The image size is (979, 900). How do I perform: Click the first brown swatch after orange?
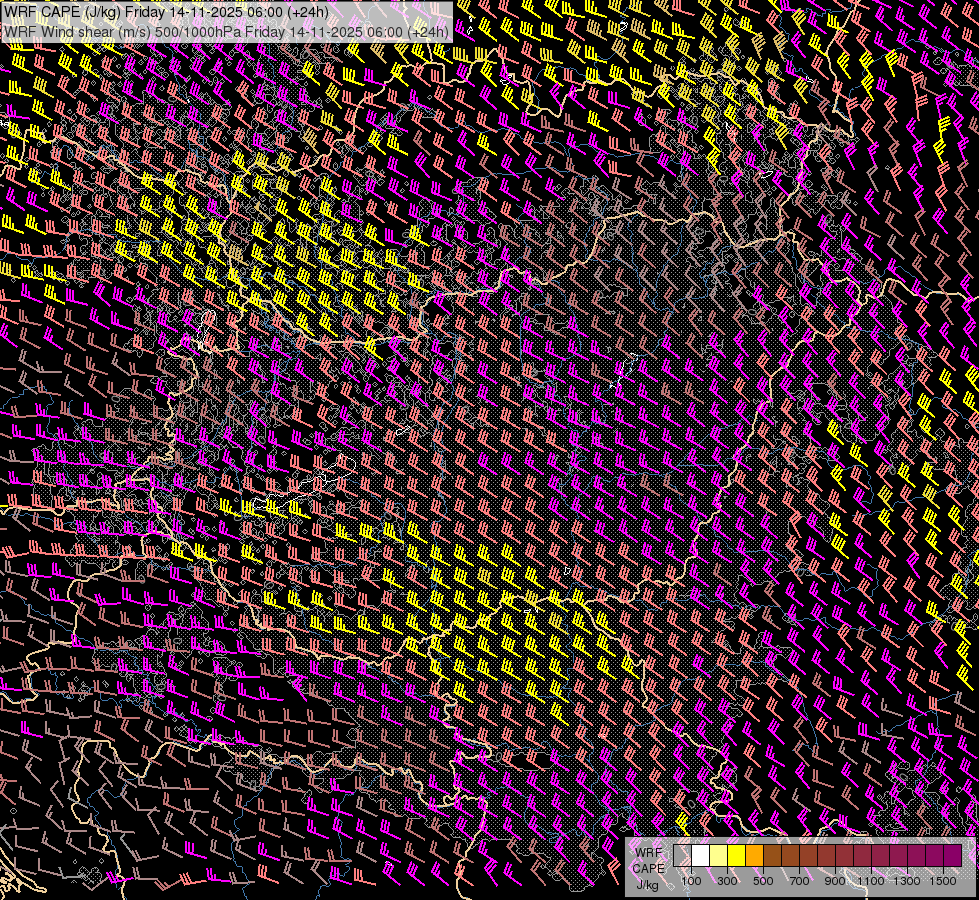[x=773, y=856]
